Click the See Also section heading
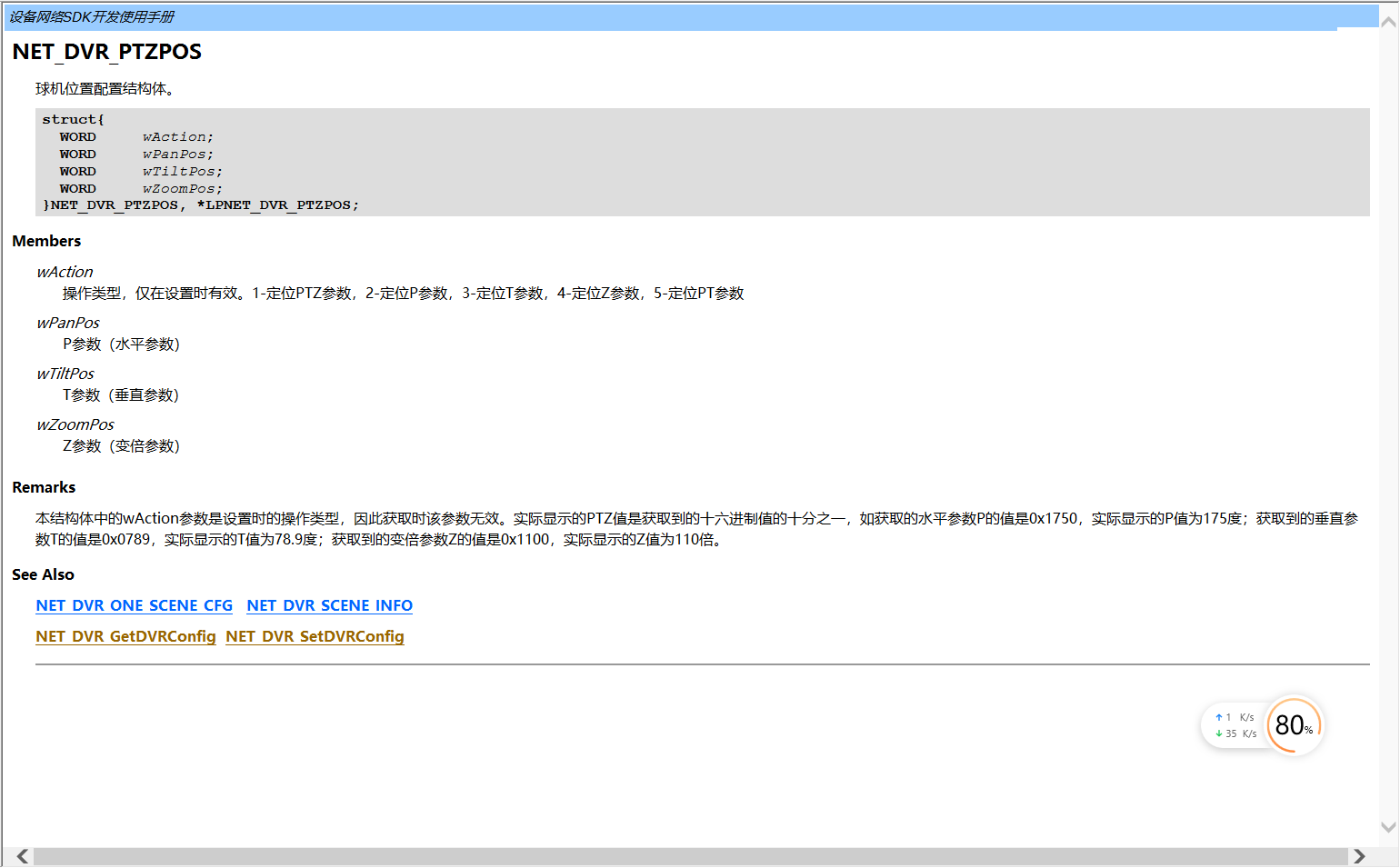Image resolution: width=1400 pixels, height=868 pixels. coord(43,574)
